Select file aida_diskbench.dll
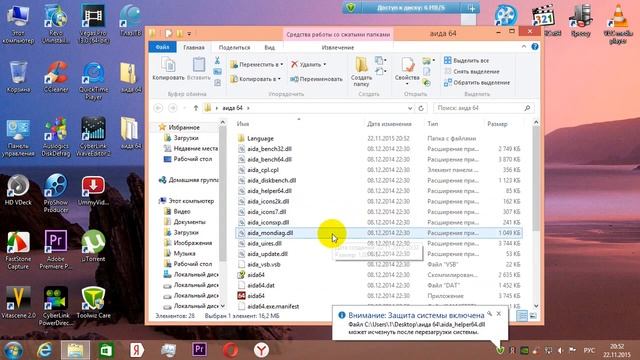The image size is (640, 360). click(x=271, y=180)
